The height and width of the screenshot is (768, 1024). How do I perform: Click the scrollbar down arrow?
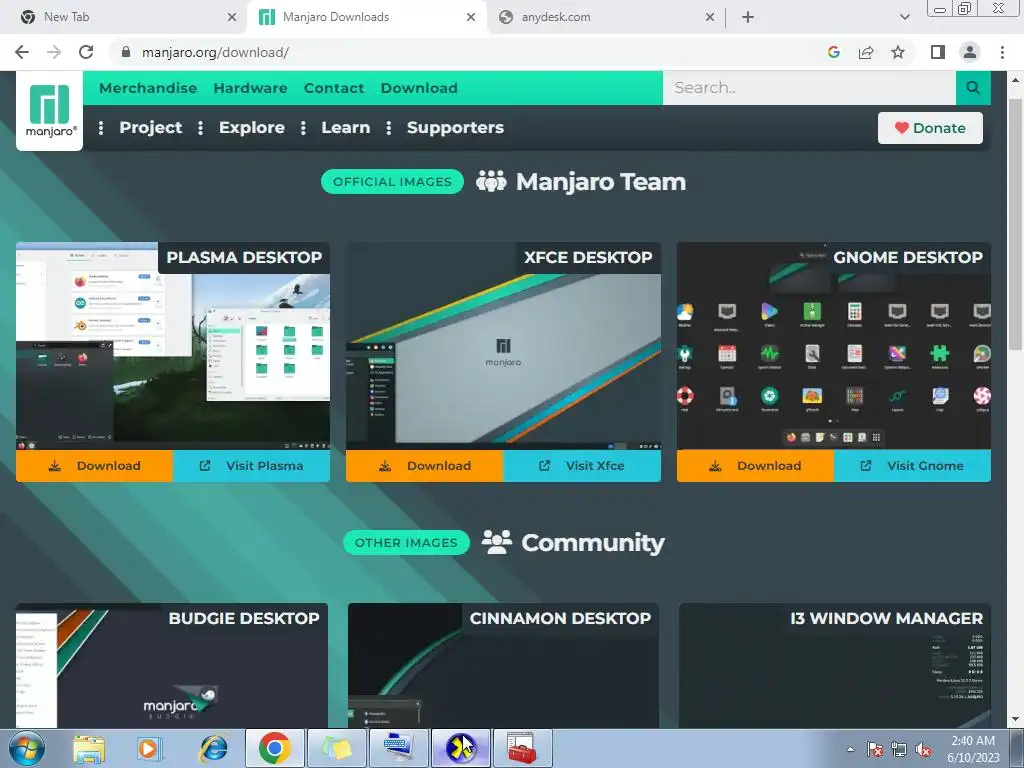1015,719
